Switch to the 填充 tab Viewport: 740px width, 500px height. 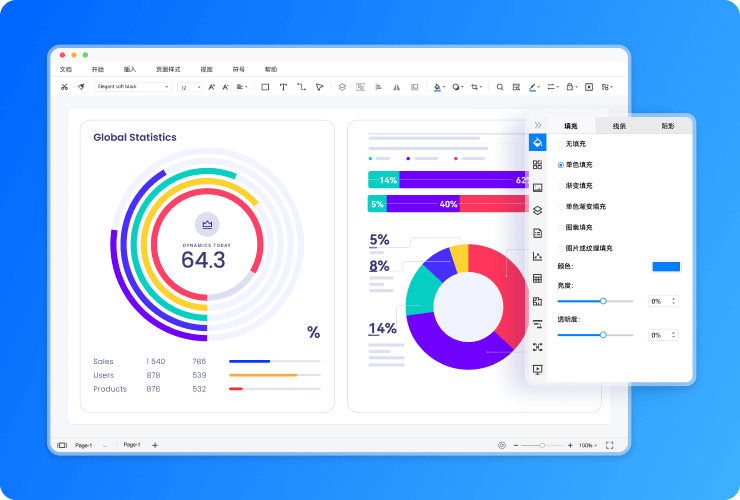point(571,126)
